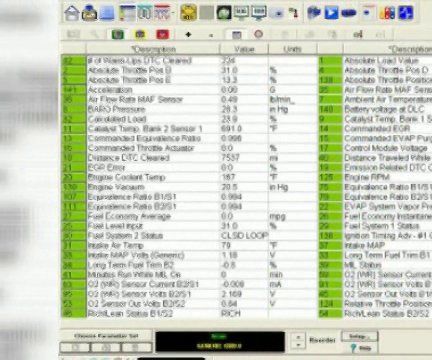Sort by the left Description column header
Screen dimensions: 432x360
153,49
